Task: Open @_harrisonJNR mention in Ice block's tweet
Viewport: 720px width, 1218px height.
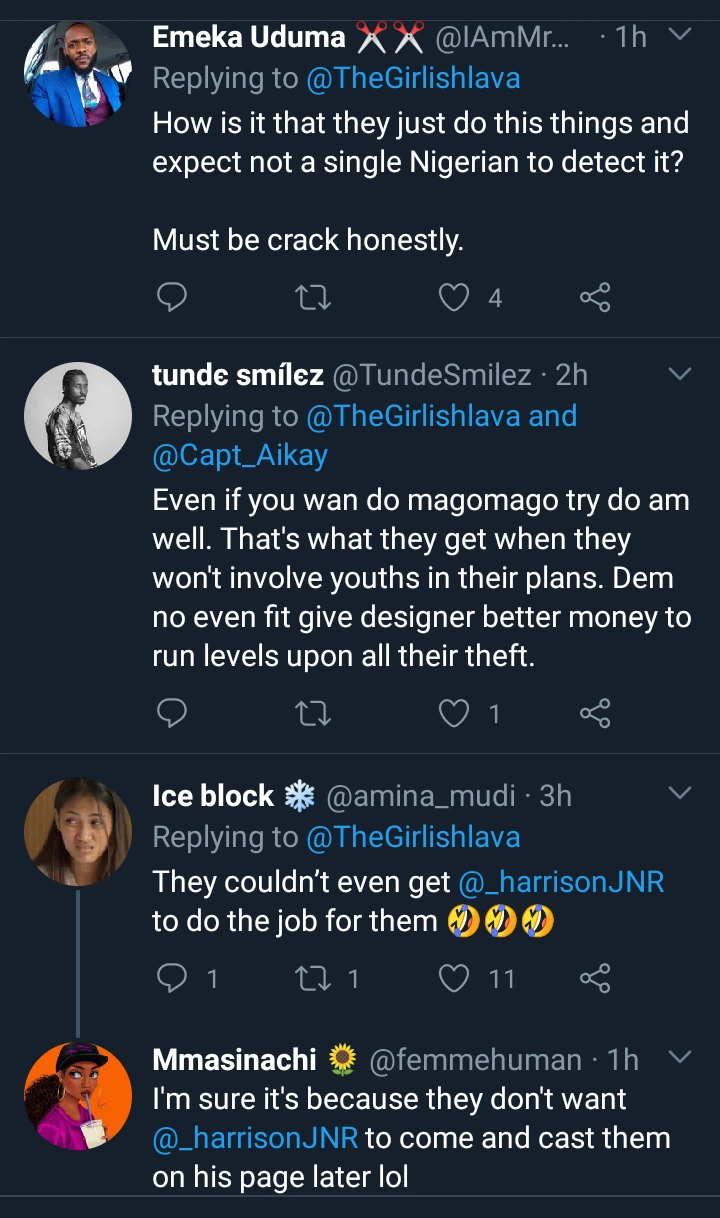Action: (561, 882)
